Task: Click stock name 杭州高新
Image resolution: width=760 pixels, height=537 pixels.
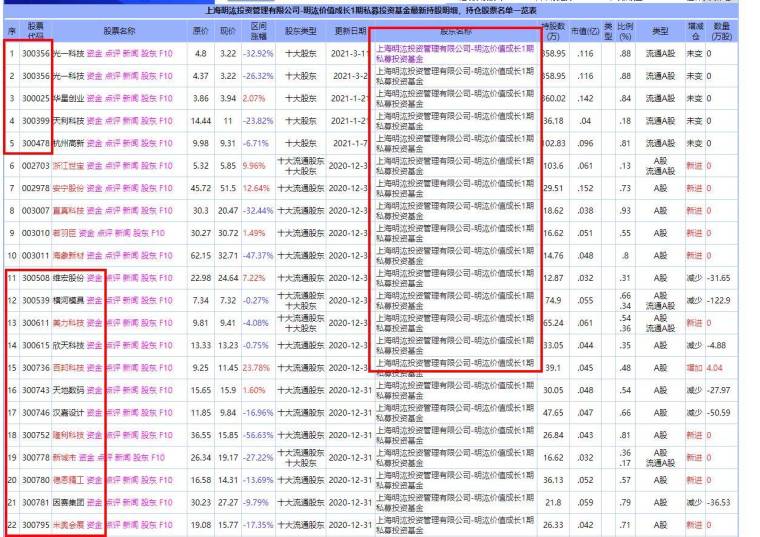Action: click(68, 143)
